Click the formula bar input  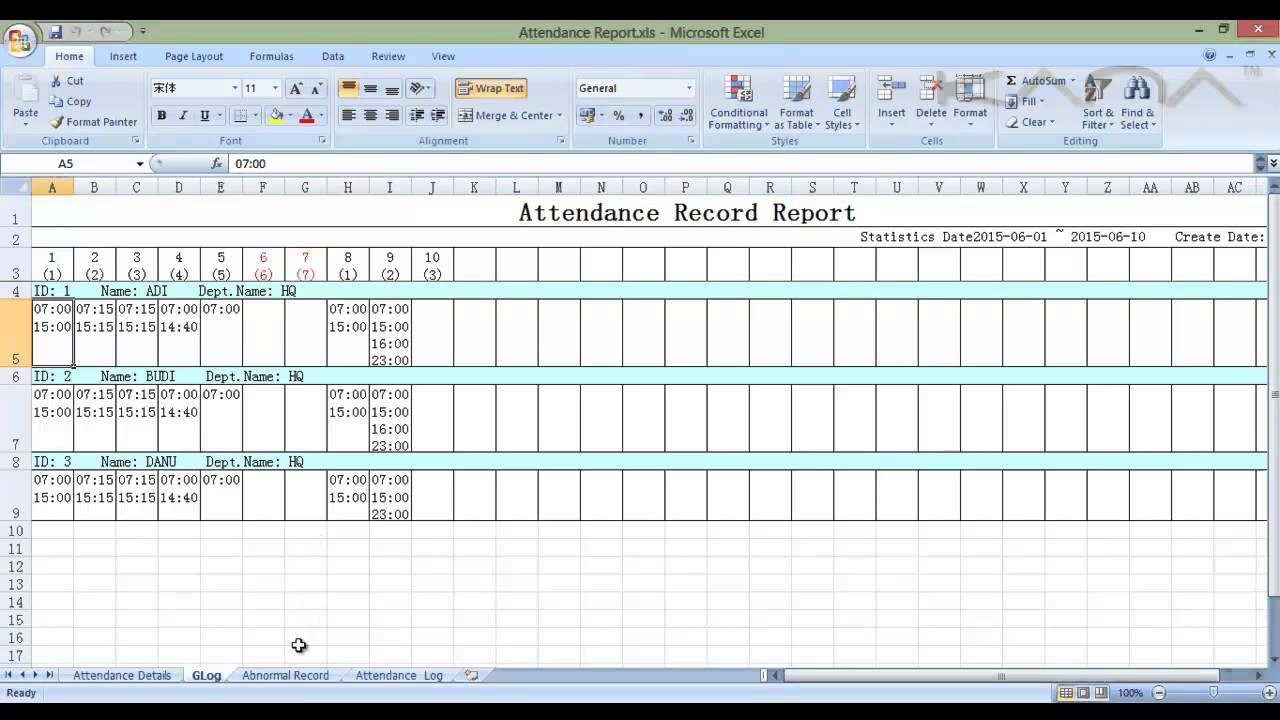tap(740, 164)
